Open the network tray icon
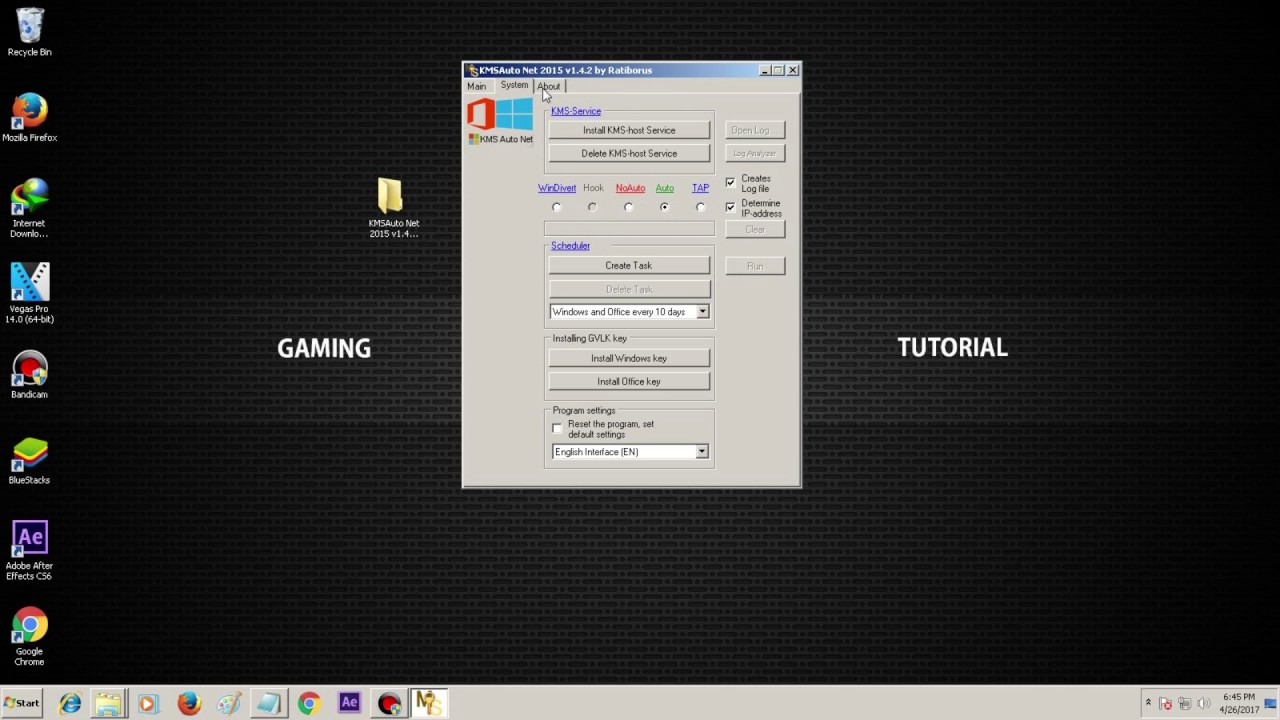 [x=1185, y=704]
